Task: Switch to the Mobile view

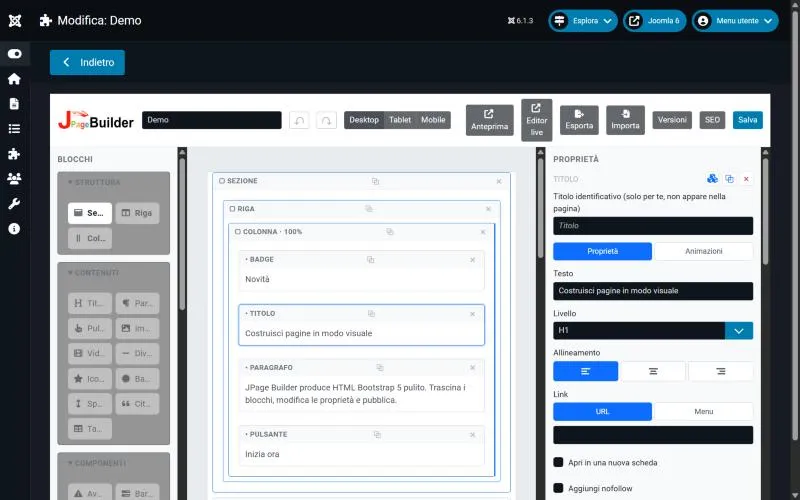Action: coord(433,120)
